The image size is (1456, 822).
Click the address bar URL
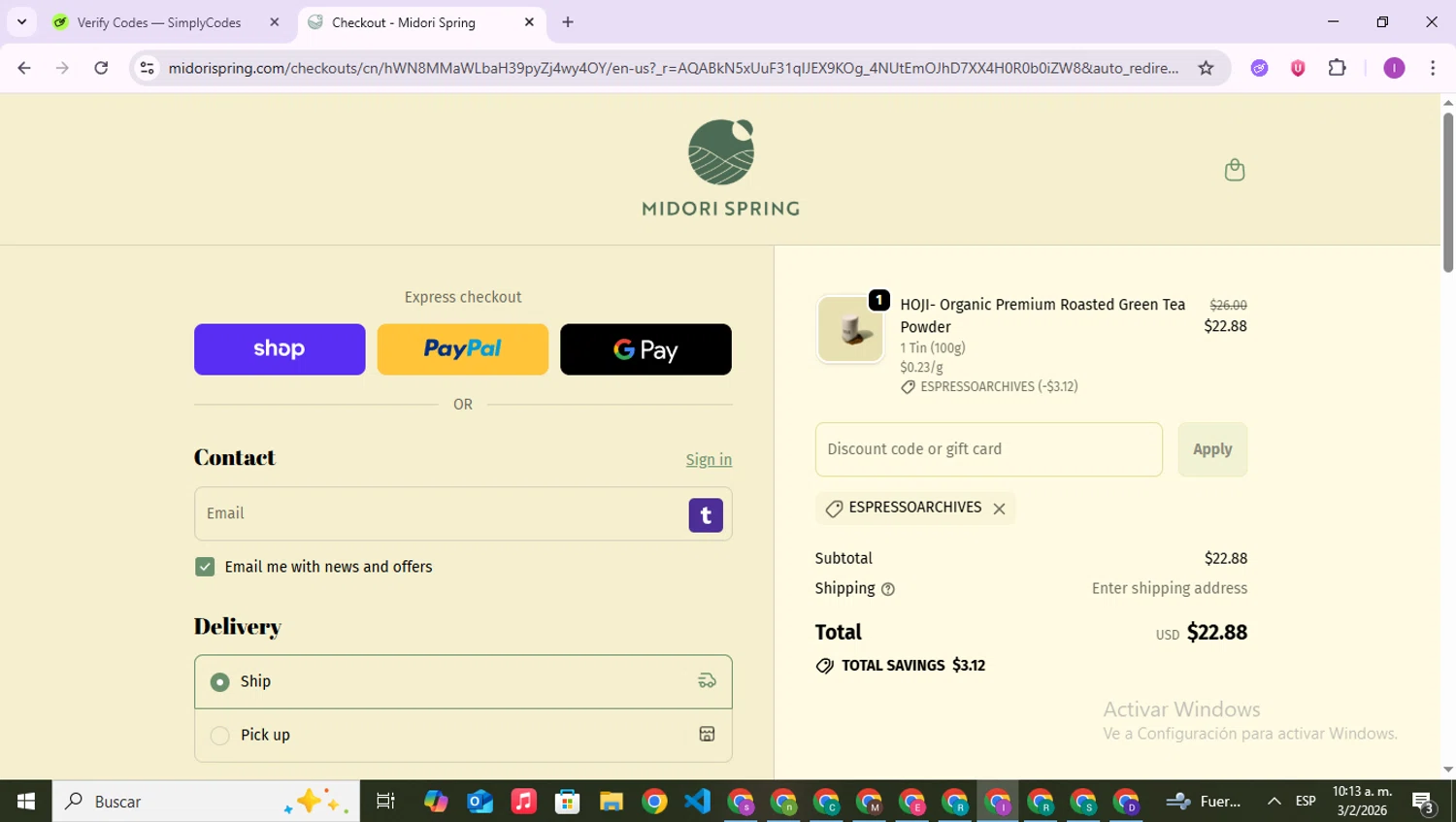point(674,68)
